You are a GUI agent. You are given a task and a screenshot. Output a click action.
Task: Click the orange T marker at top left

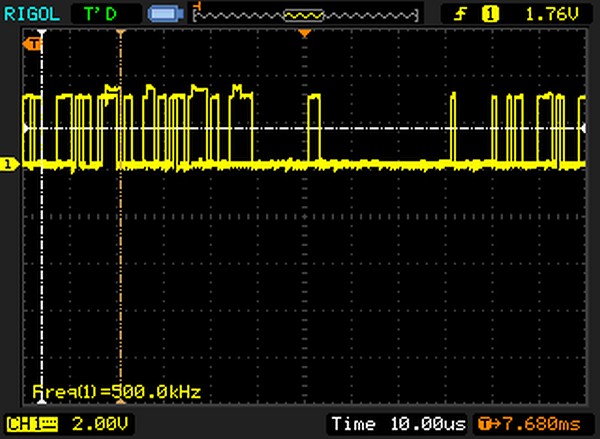(39, 45)
